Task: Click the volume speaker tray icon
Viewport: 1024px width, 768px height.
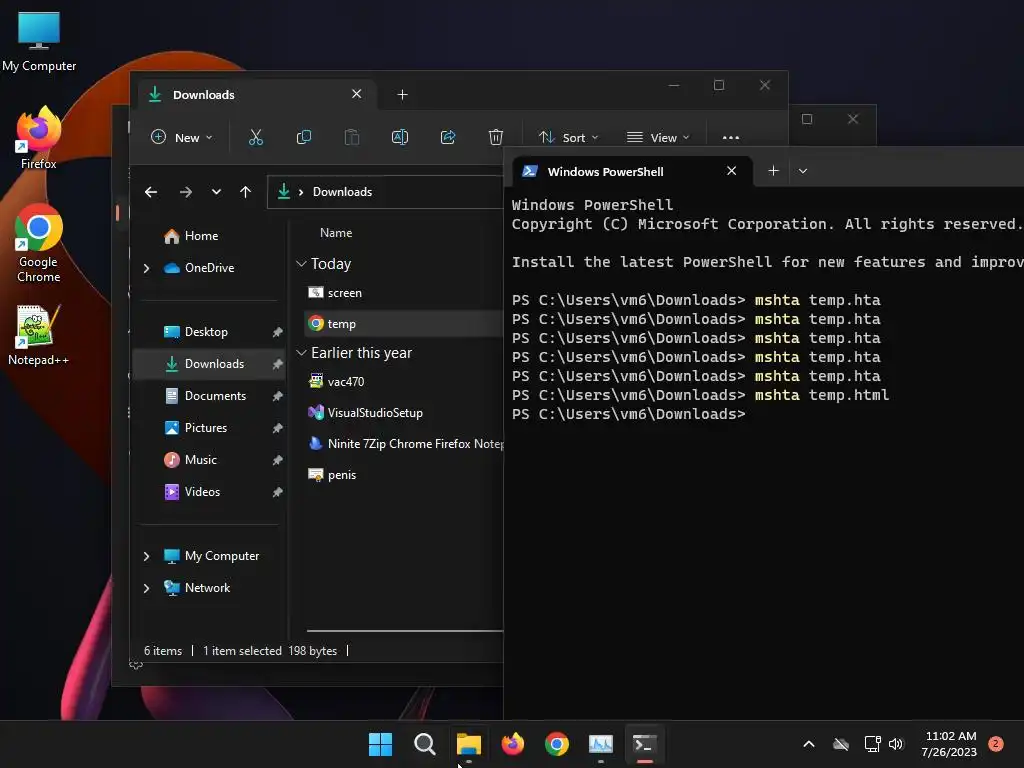Action: (896, 744)
